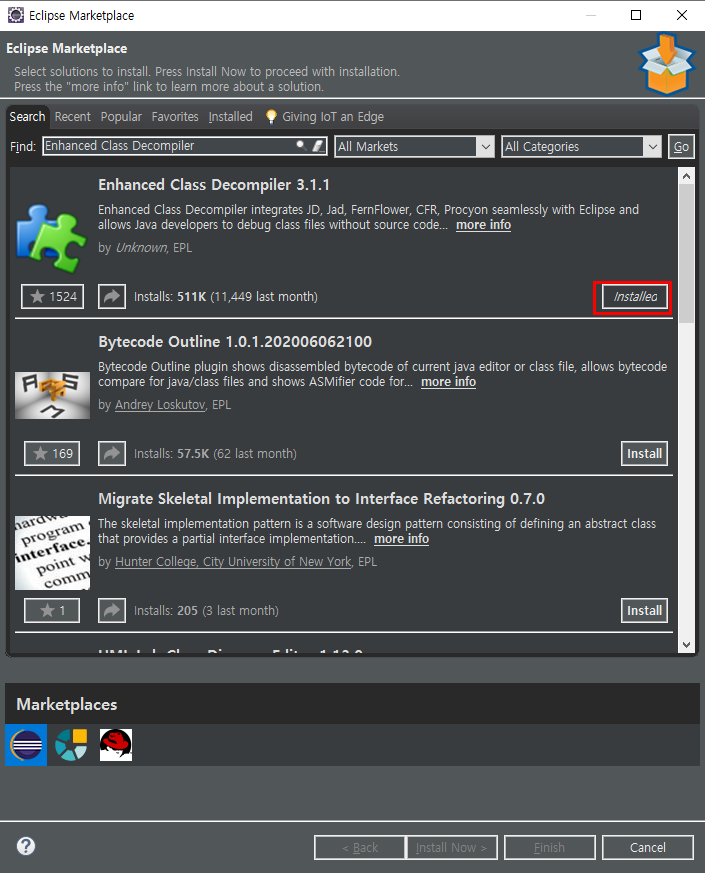Click the Install Now button
Image resolution: width=705 pixels, height=873 pixels.
point(452,847)
